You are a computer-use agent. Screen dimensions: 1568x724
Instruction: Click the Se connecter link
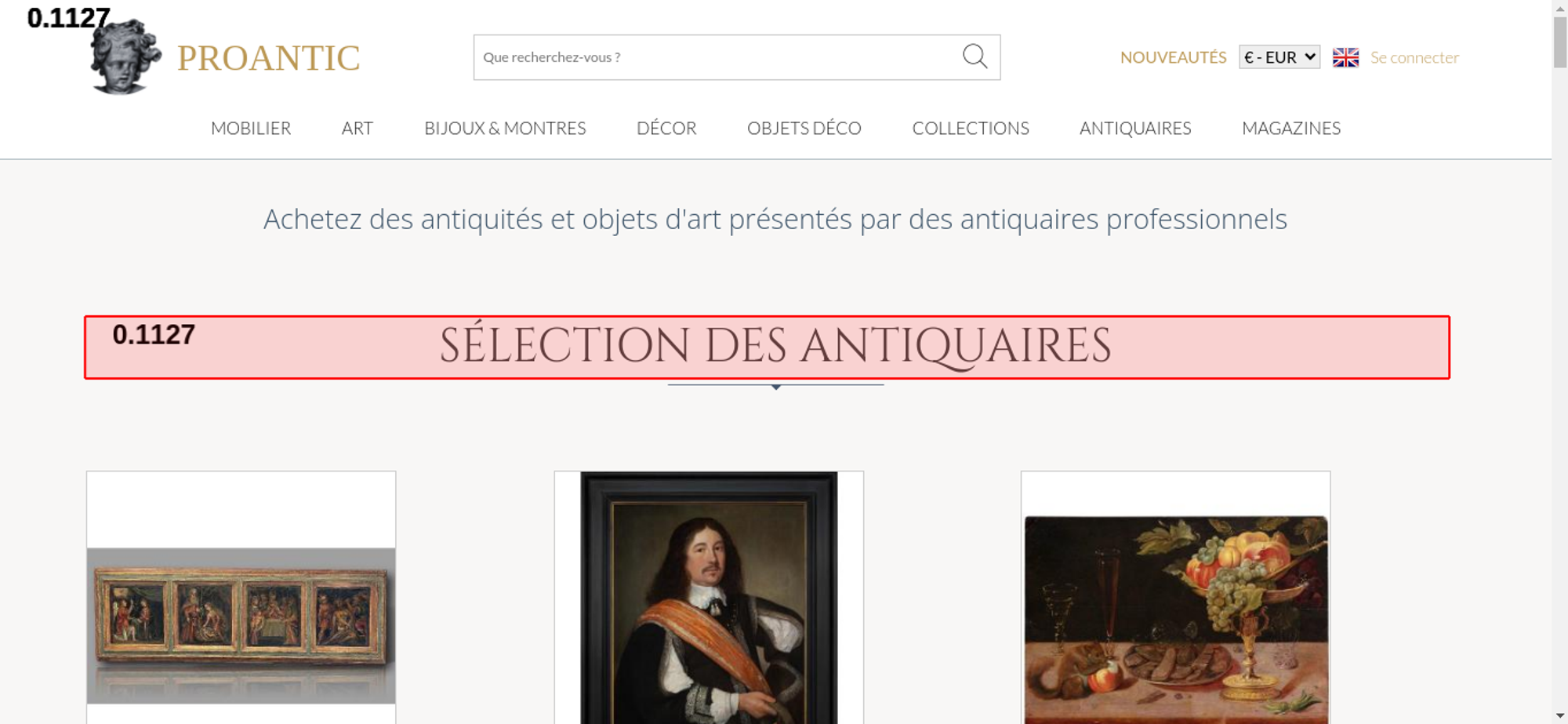(1414, 57)
